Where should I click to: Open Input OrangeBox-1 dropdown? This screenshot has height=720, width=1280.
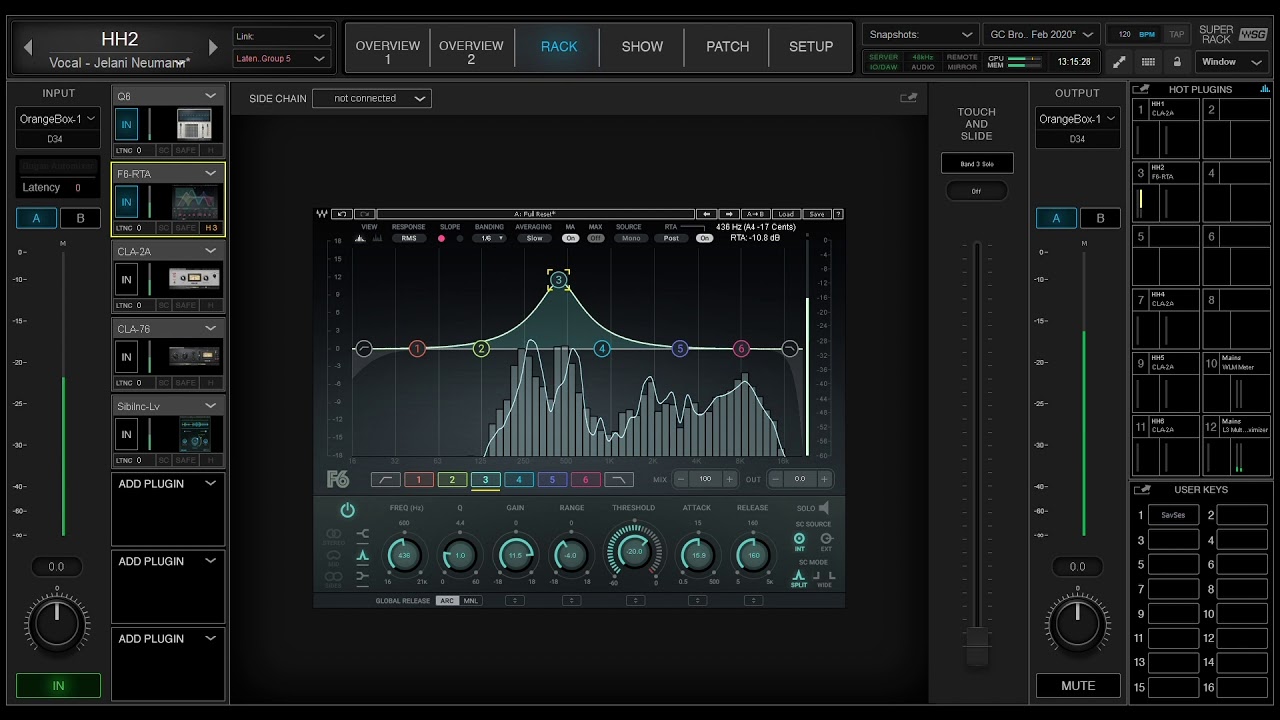coord(58,119)
